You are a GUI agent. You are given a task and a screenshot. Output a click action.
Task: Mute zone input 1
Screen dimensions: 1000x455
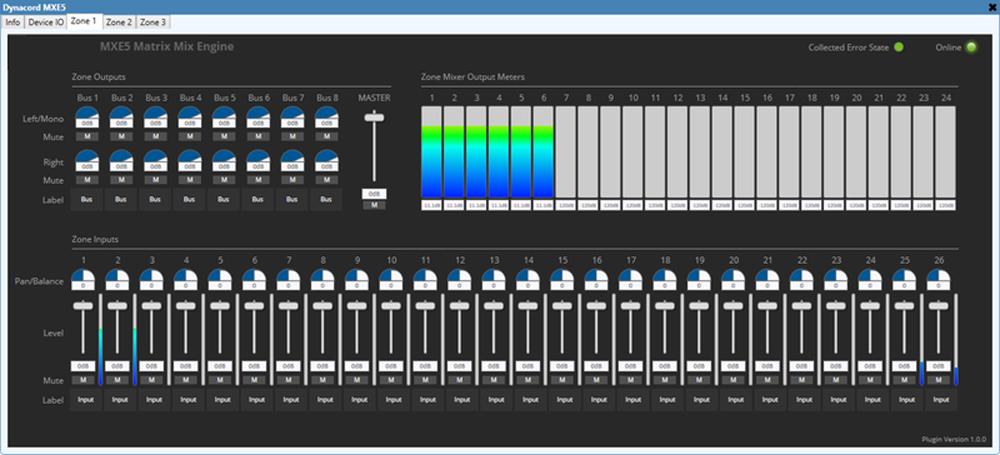click(83, 380)
